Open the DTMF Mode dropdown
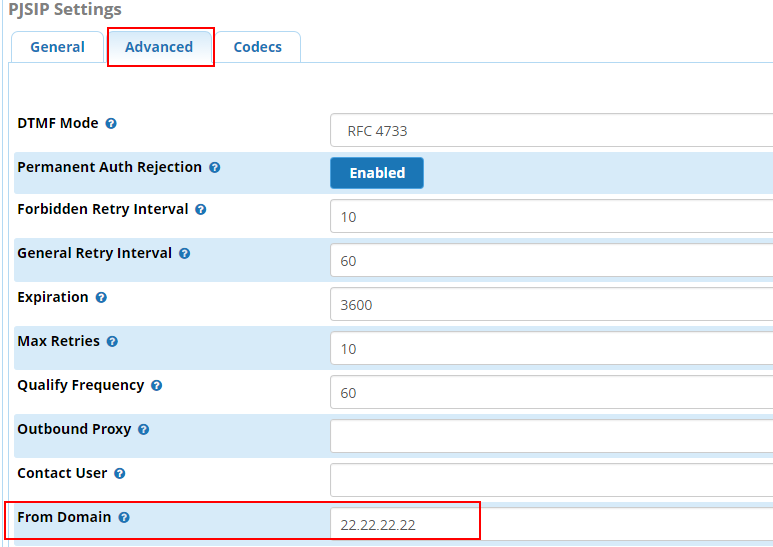773x547 pixels. 550,130
